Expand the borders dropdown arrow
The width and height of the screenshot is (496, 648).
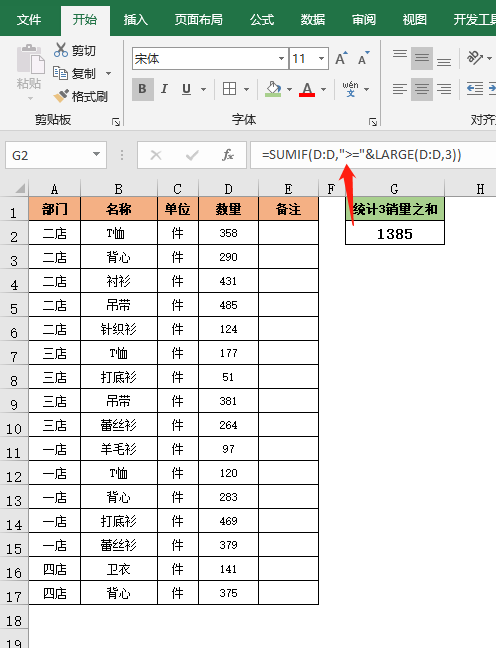click(x=247, y=89)
